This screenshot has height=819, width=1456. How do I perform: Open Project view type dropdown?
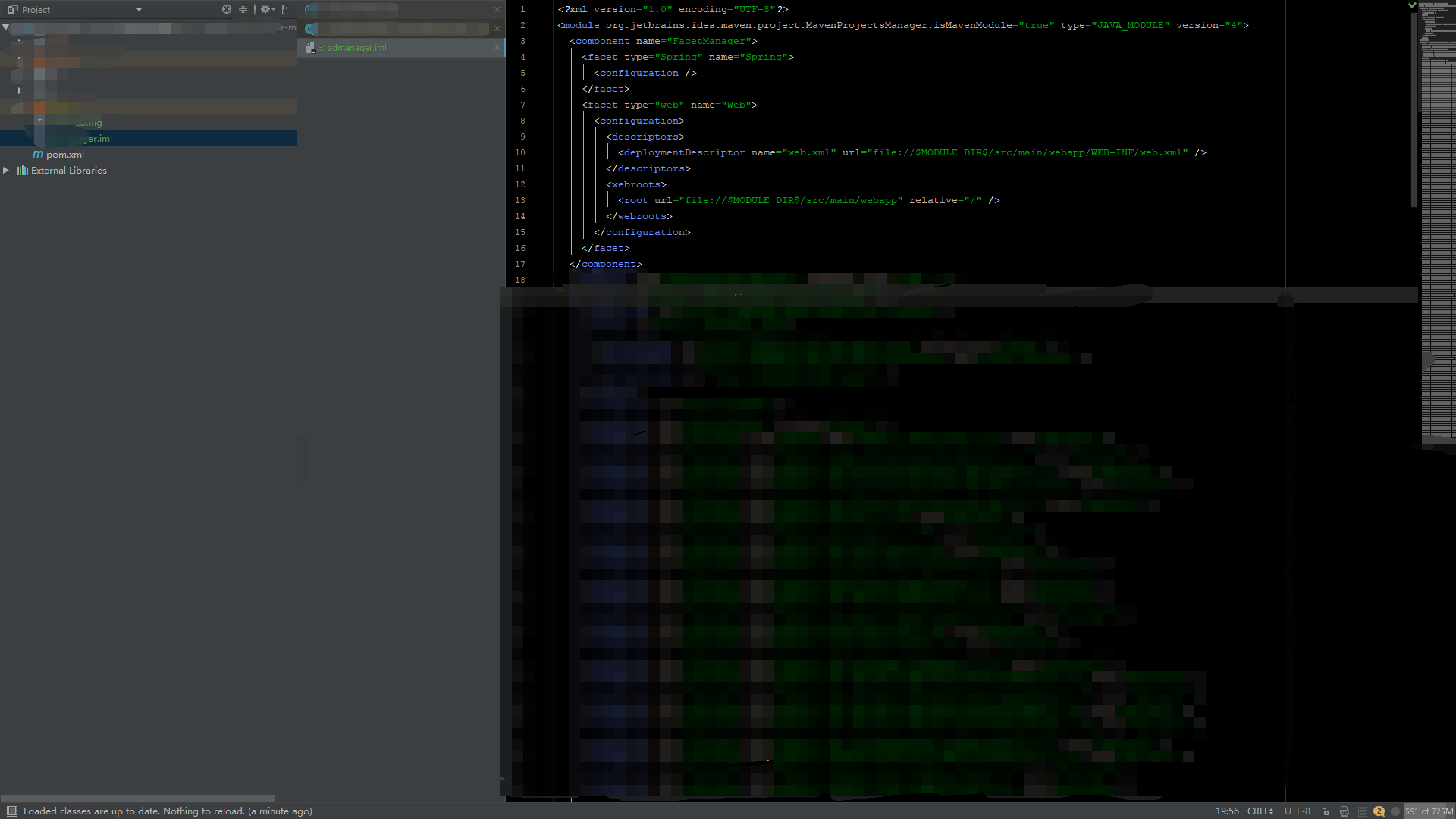[x=139, y=10]
